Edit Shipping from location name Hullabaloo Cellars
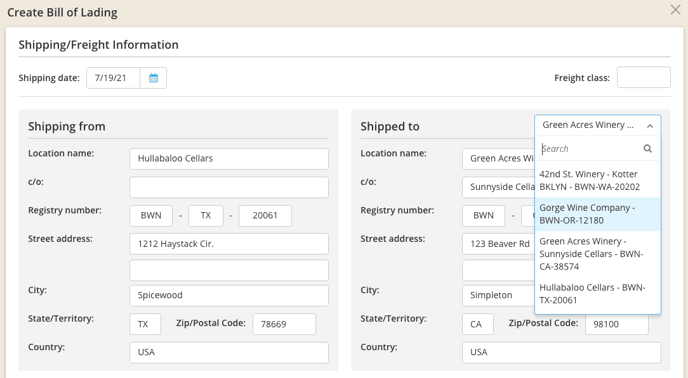Image resolution: width=688 pixels, height=378 pixels. click(x=229, y=158)
